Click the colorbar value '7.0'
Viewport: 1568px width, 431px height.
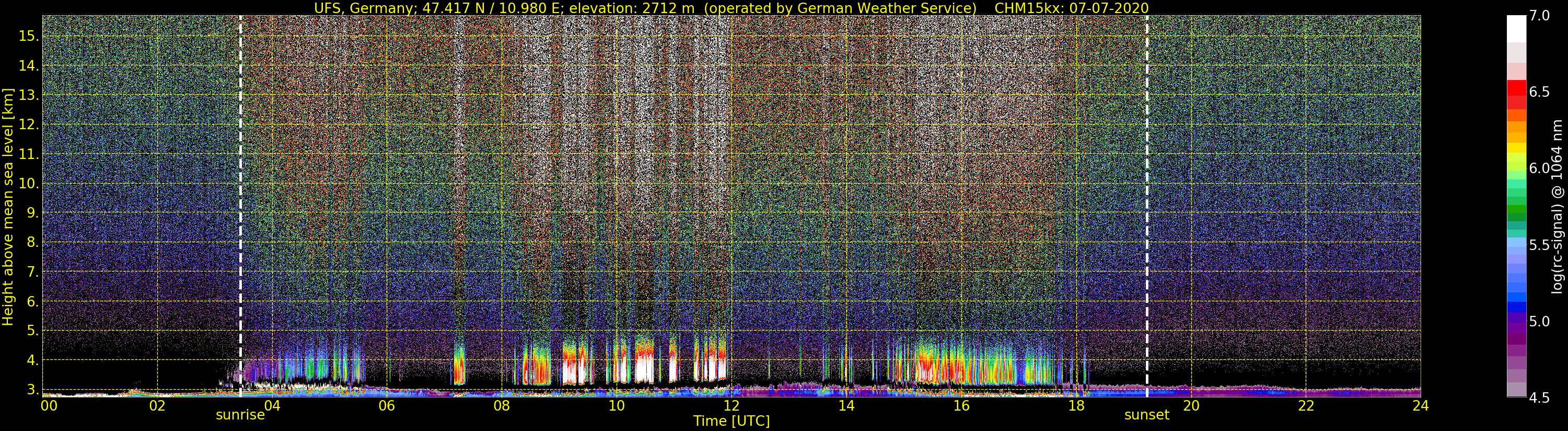tap(1539, 16)
